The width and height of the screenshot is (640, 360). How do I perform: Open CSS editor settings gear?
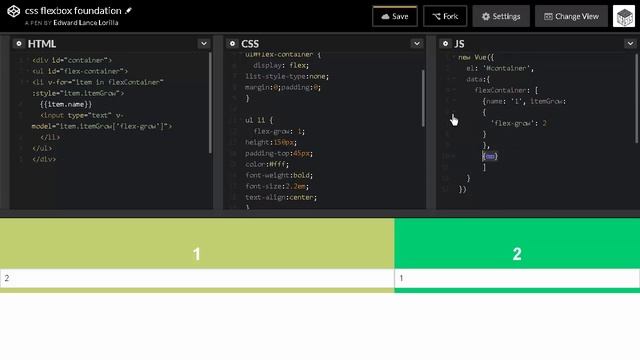(232, 43)
